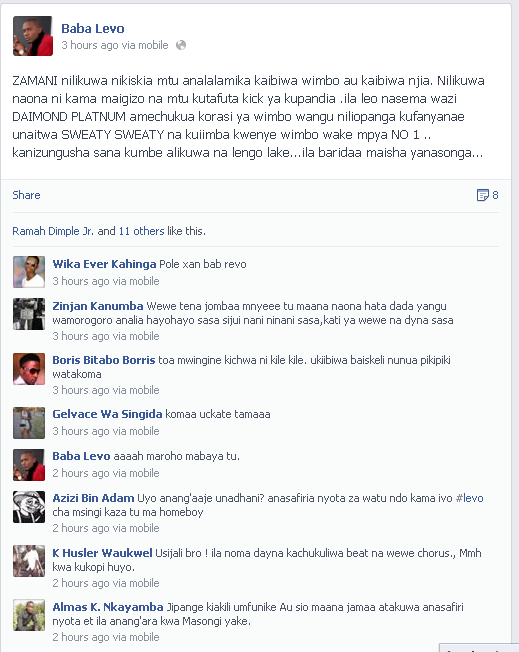Open Wika Ever Kahinga's avatar thumbnail
519x652 pixels.
click(x=29, y=272)
